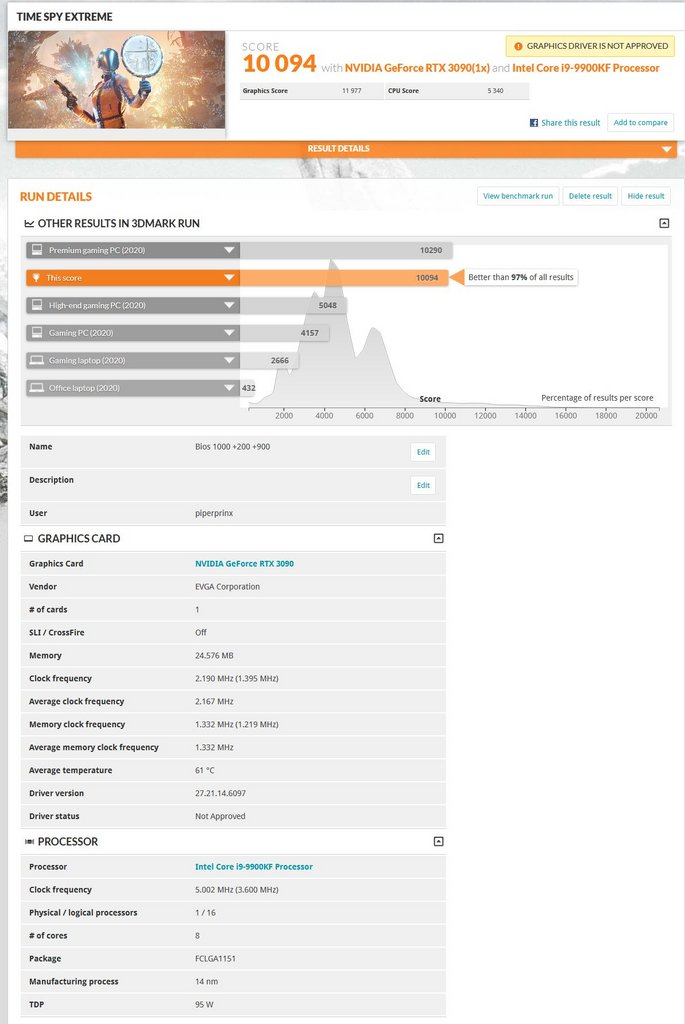
Task: Click the CPU Score value 5 340
Action: (x=495, y=91)
